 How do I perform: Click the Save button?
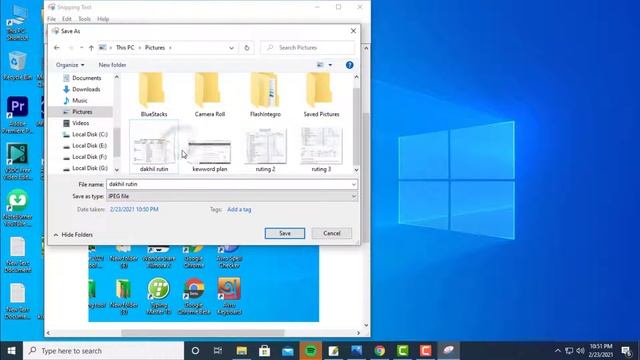[284, 233]
